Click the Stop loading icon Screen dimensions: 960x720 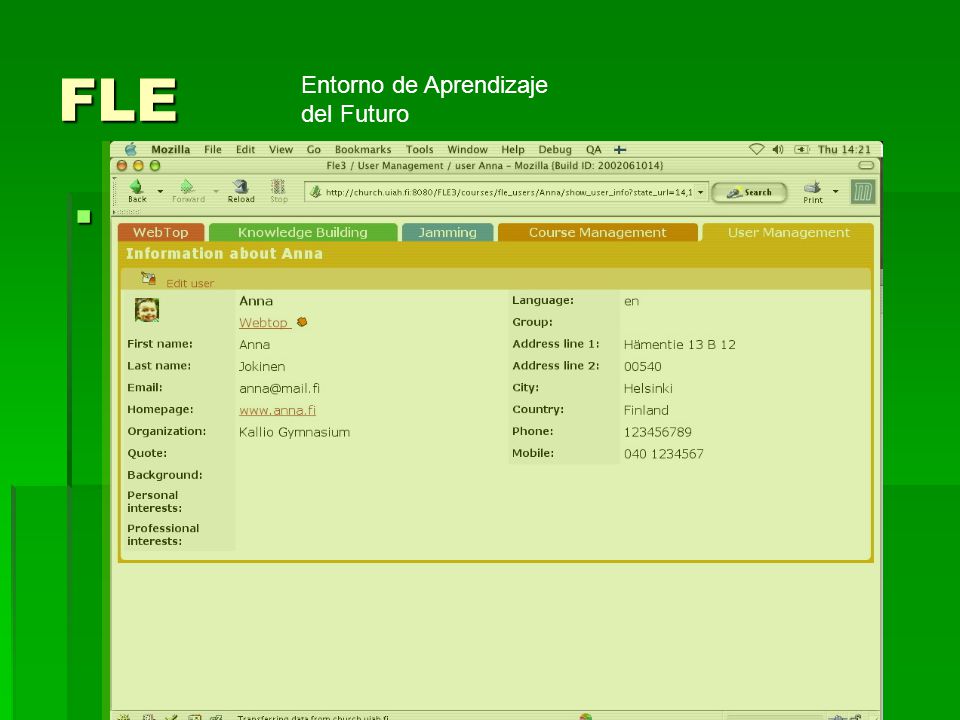[x=279, y=186]
